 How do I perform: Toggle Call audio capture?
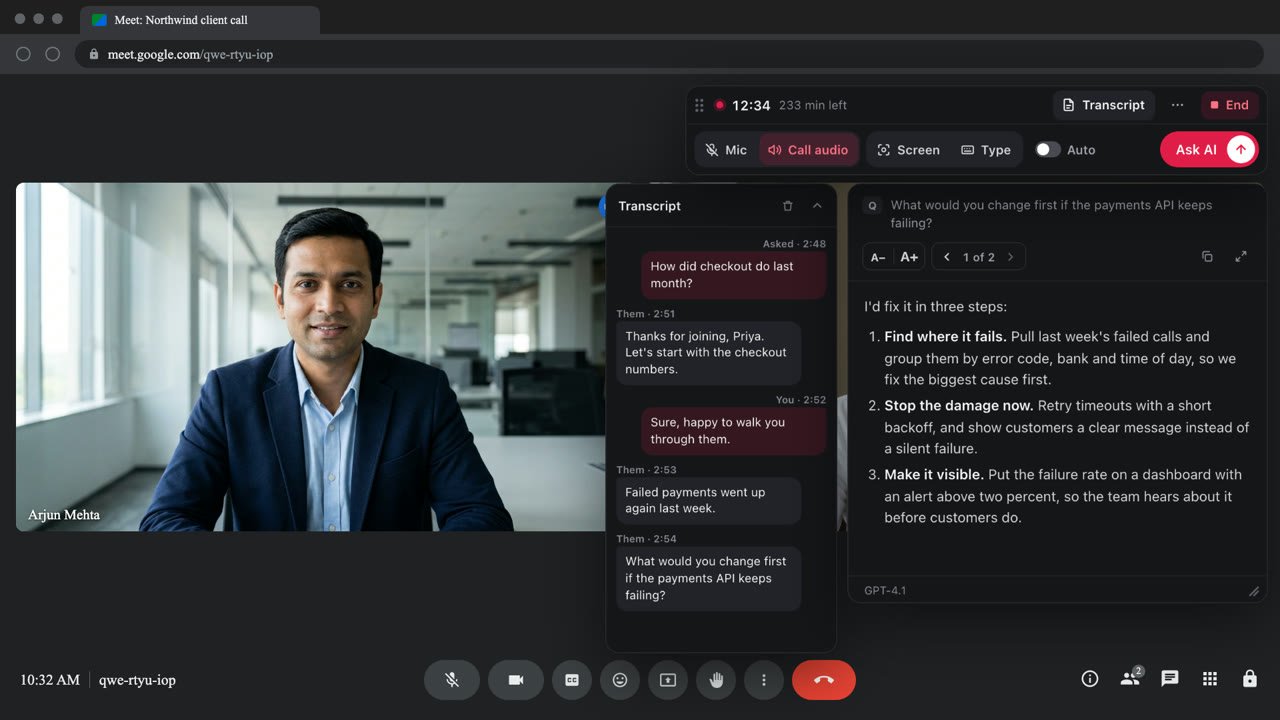click(x=808, y=150)
